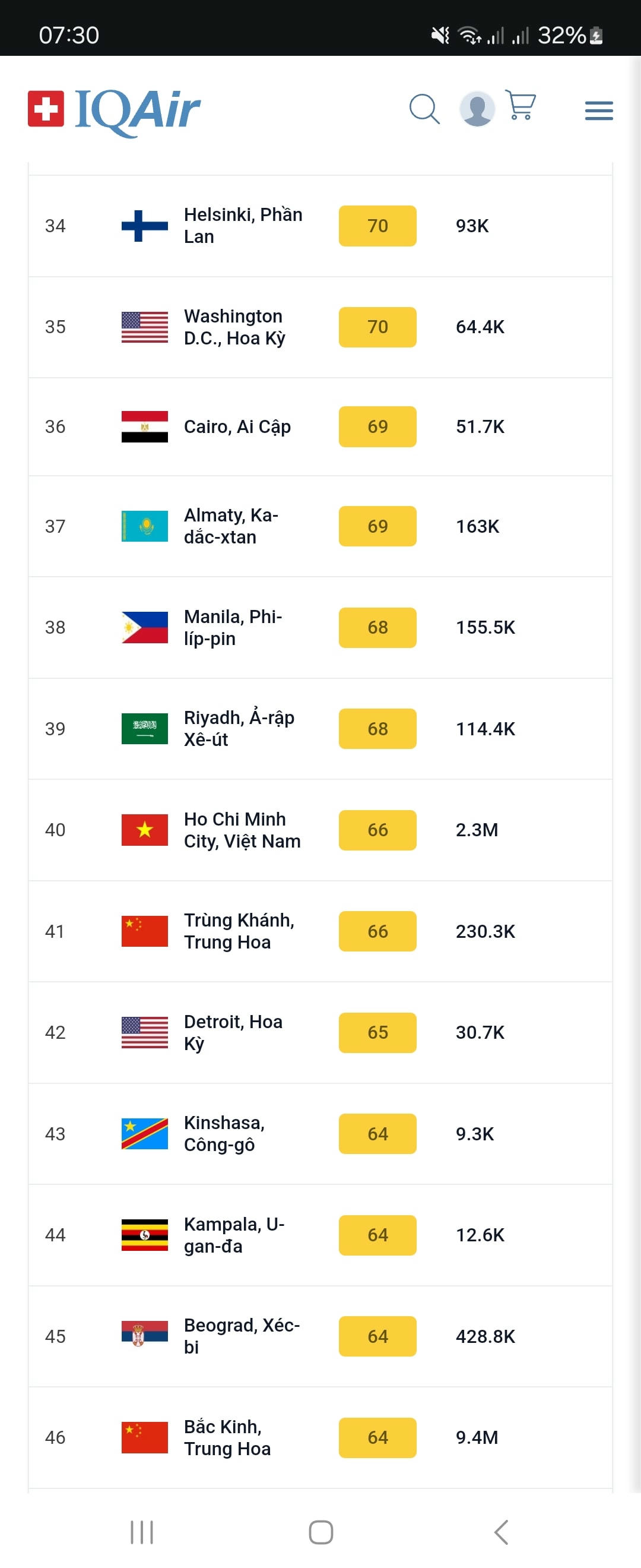Open the shopping cart icon

coord(521,106)
